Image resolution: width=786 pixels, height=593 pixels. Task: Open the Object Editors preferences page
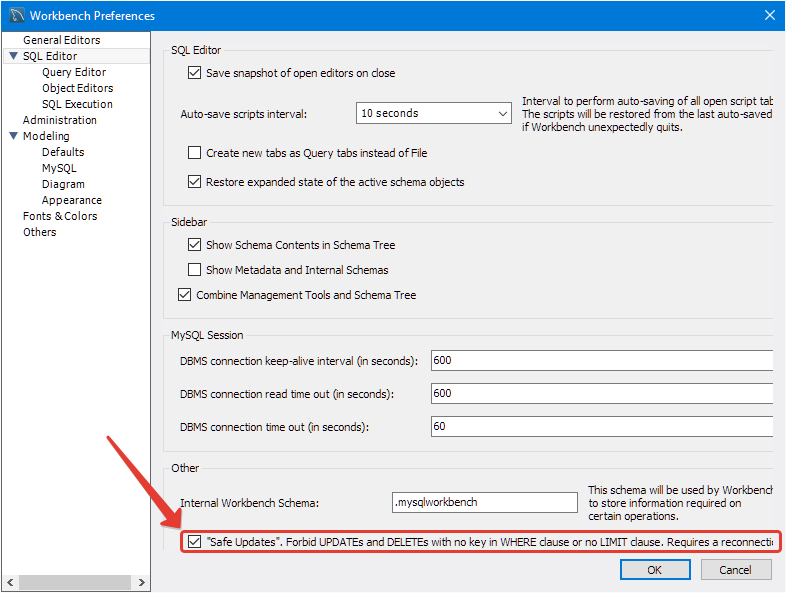click(78, 88)
